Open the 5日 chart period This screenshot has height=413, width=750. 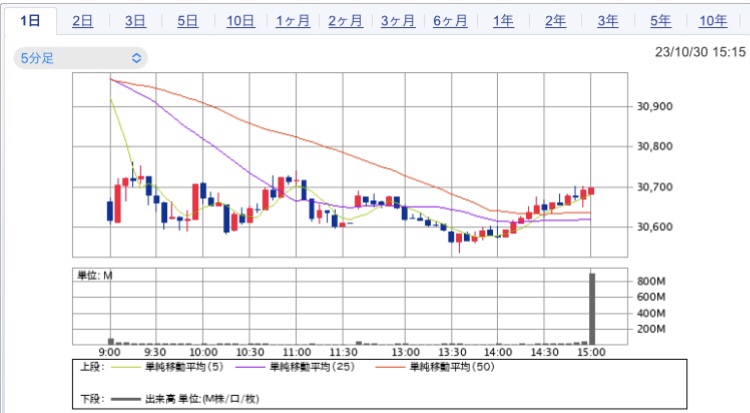tap(188, 21)
